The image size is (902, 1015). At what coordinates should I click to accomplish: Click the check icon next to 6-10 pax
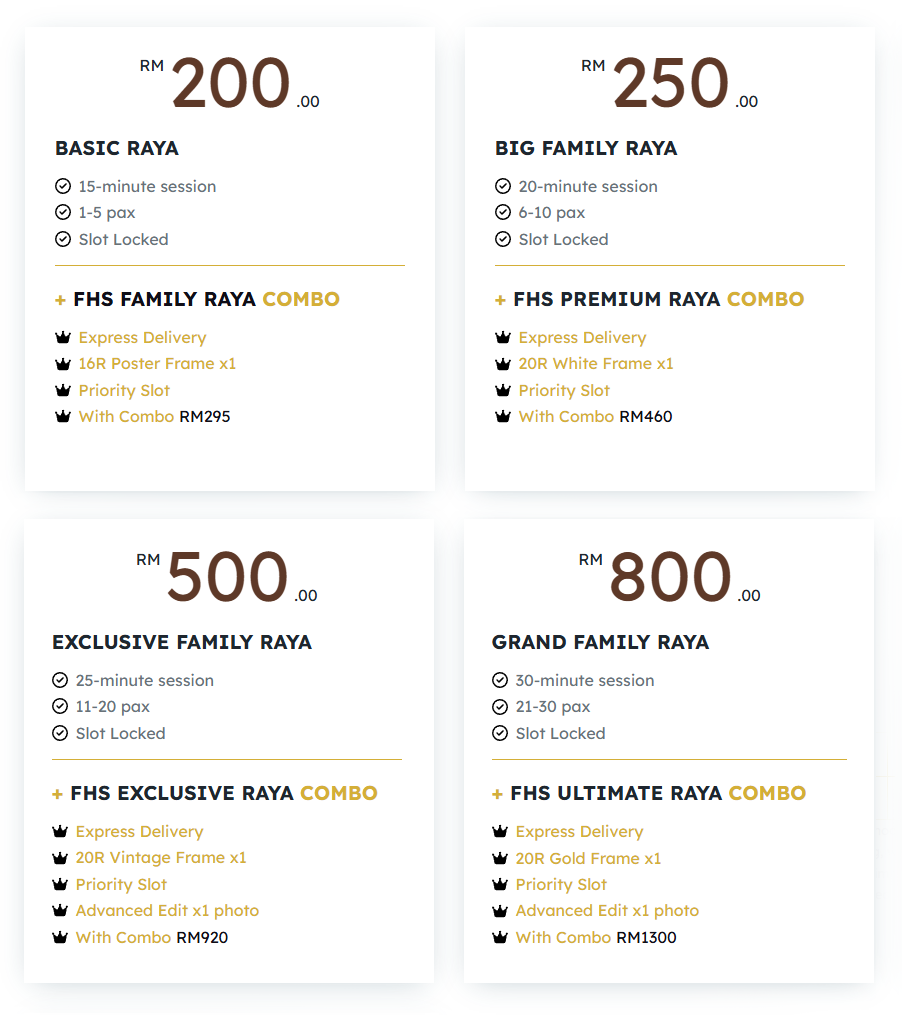coord(503,212)
